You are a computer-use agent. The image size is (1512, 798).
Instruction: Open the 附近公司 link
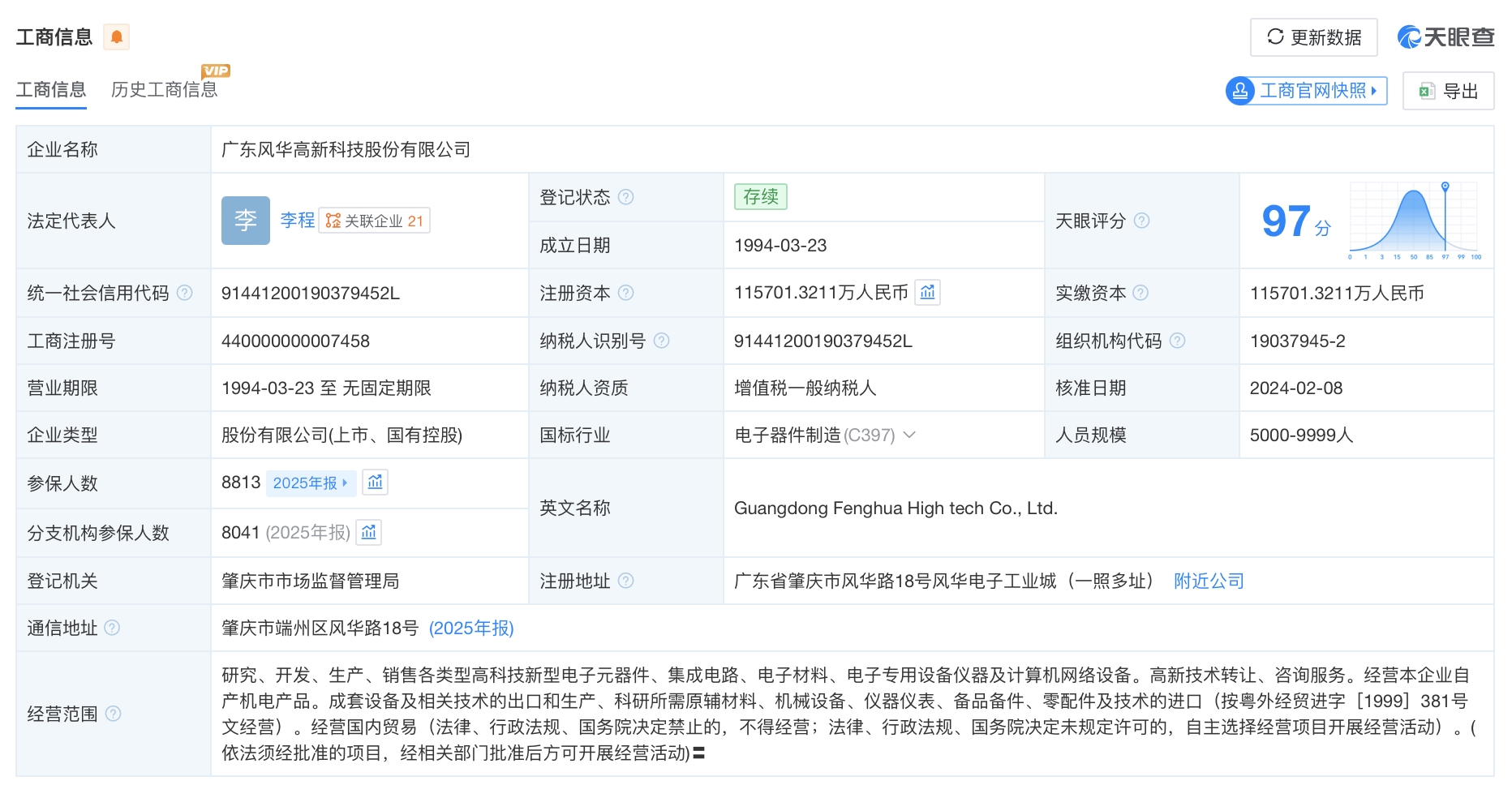click(1209, 581)
